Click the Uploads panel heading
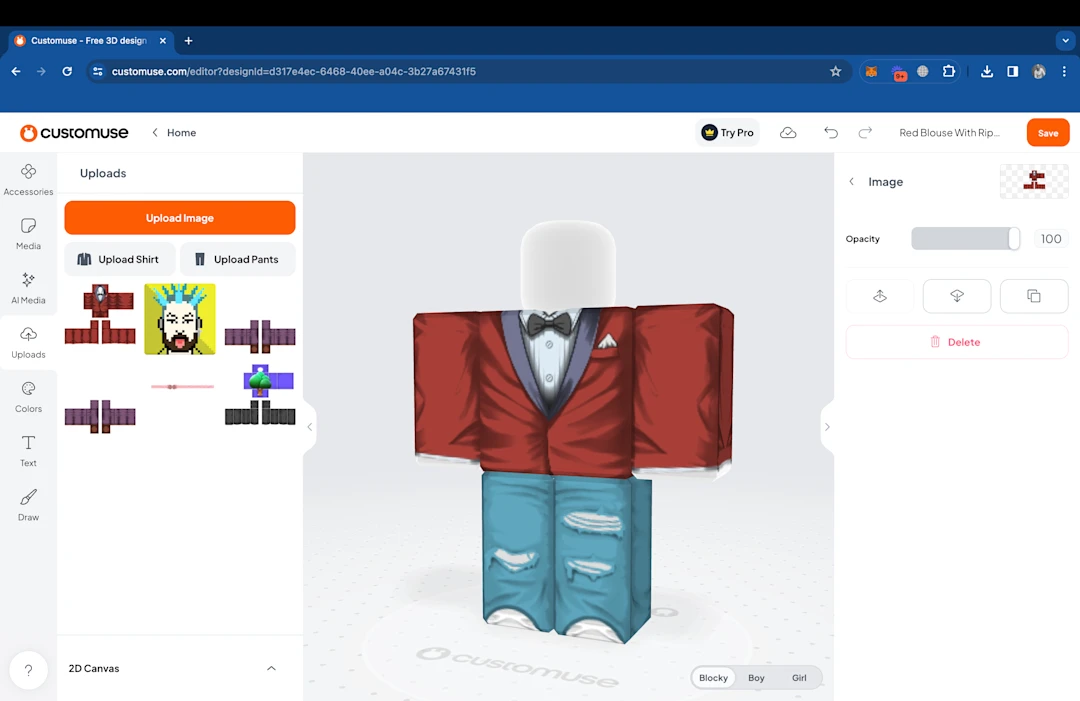The height and width of the screenshot is (701, 1080). click(103, 174)
